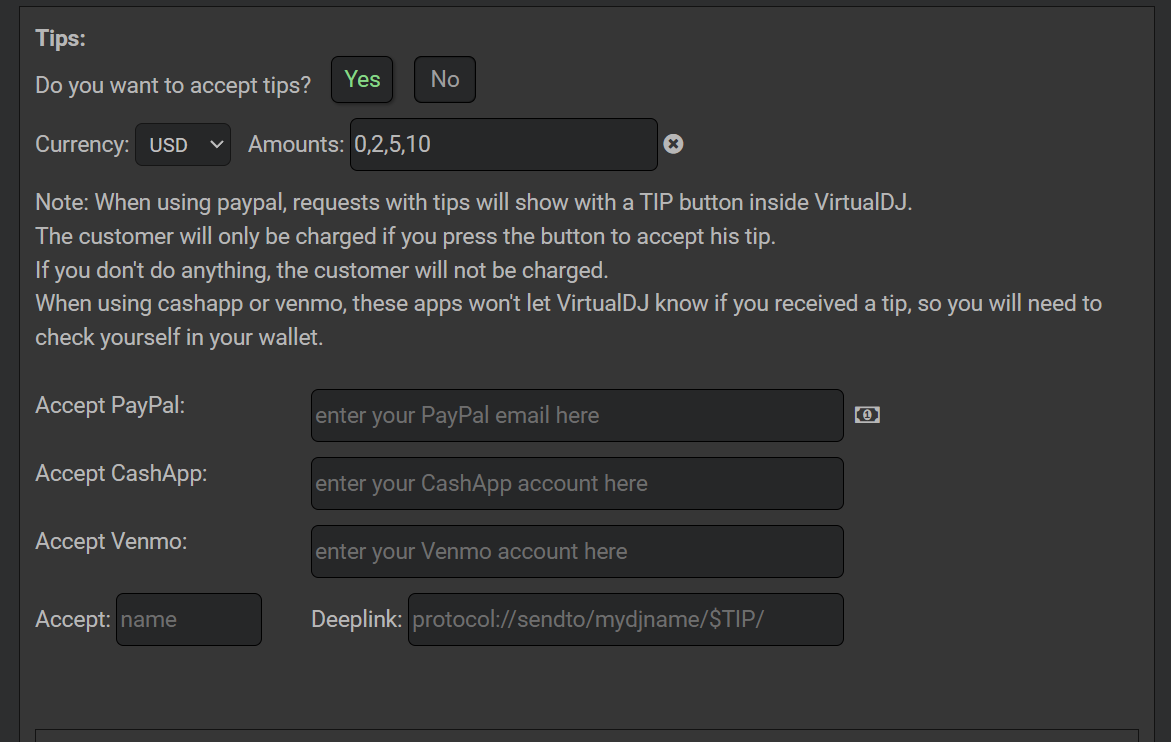This screenshot has height=742, width=1171.
Task: Click the note about PayPal TIP button
Action: coord(473,202)
